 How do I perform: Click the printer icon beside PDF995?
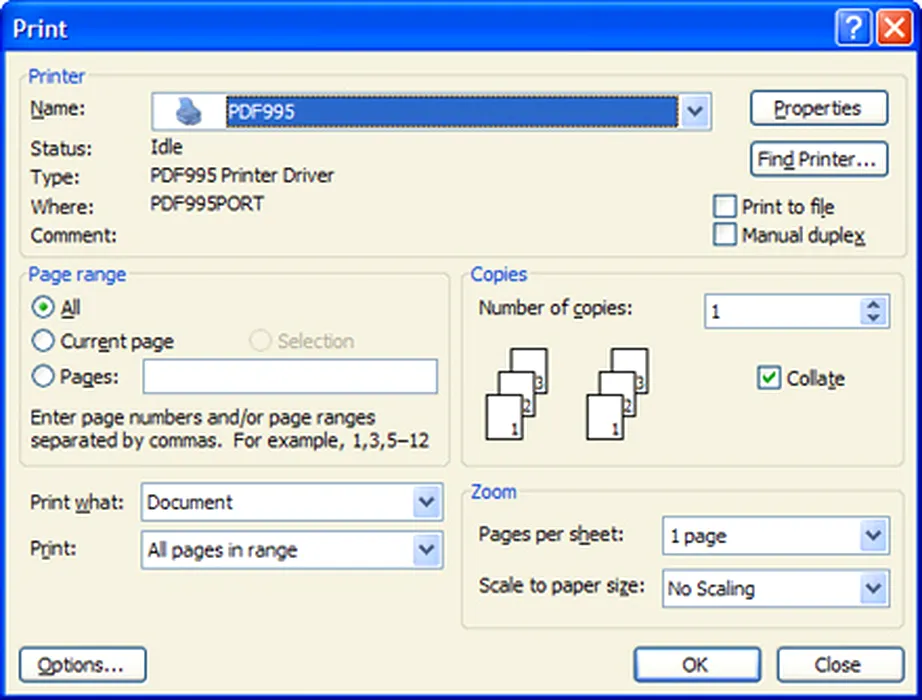(189, 111)
